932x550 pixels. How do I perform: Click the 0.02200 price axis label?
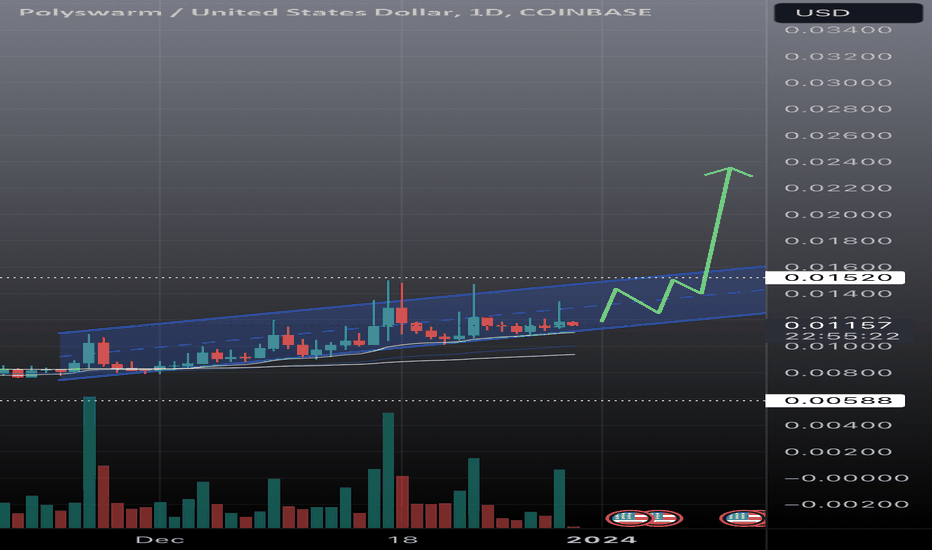coord(838,188)
